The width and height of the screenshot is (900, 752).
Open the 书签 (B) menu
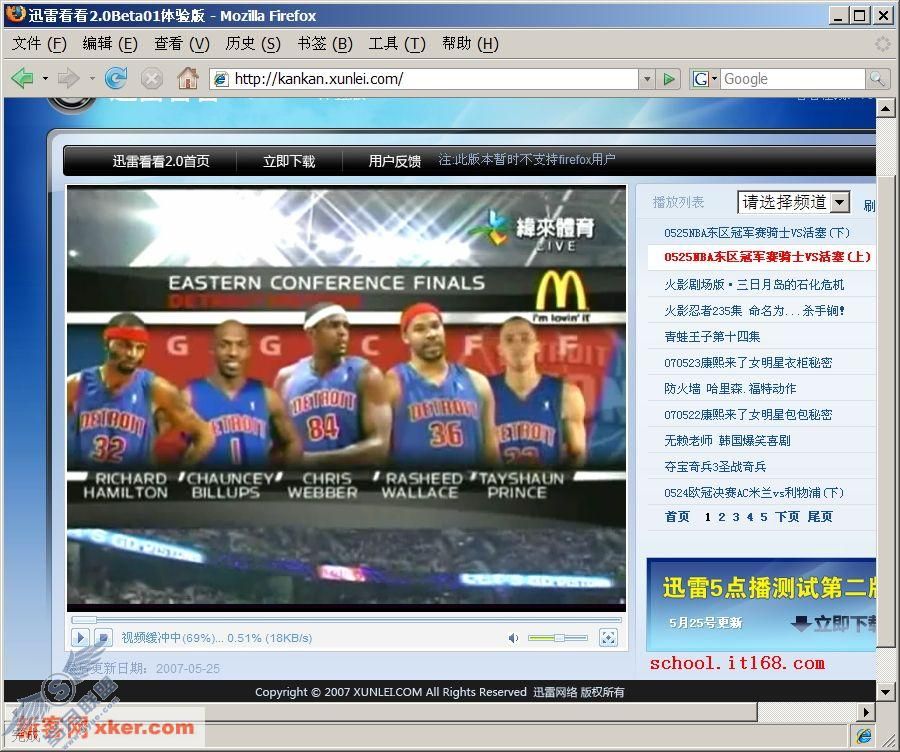coord(325,44)
